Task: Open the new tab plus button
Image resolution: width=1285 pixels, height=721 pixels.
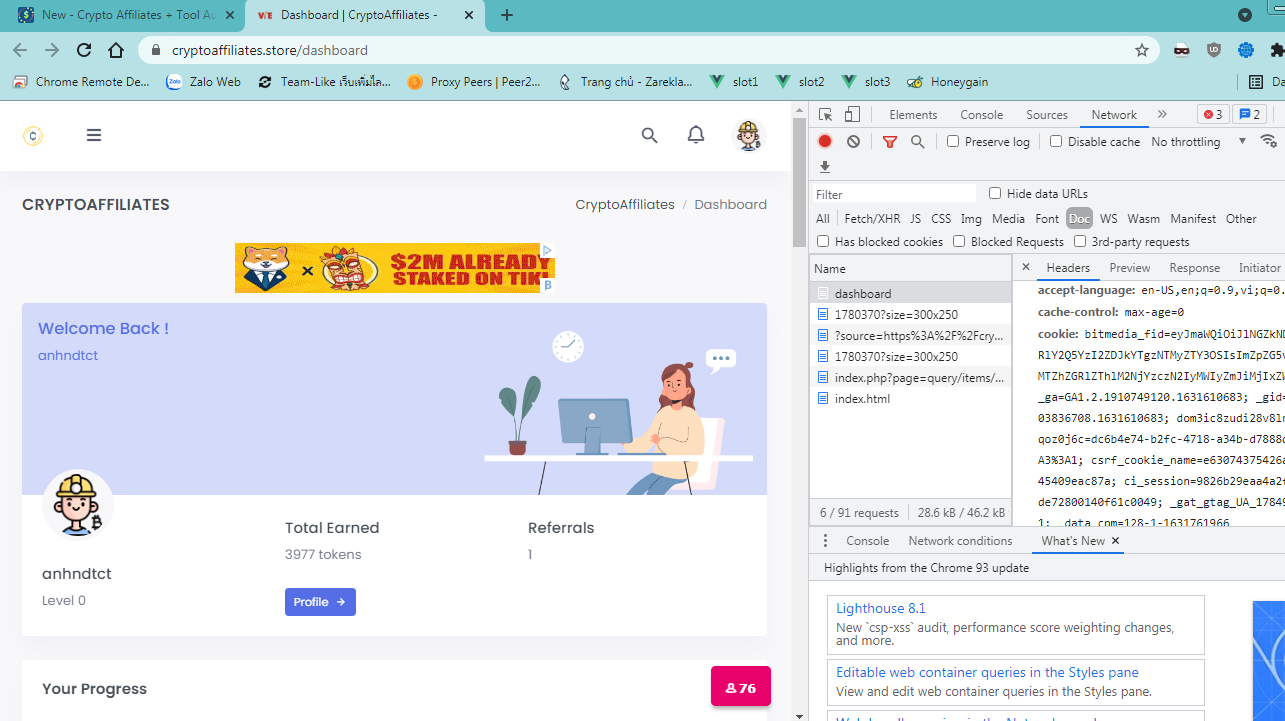Action: 507,15
